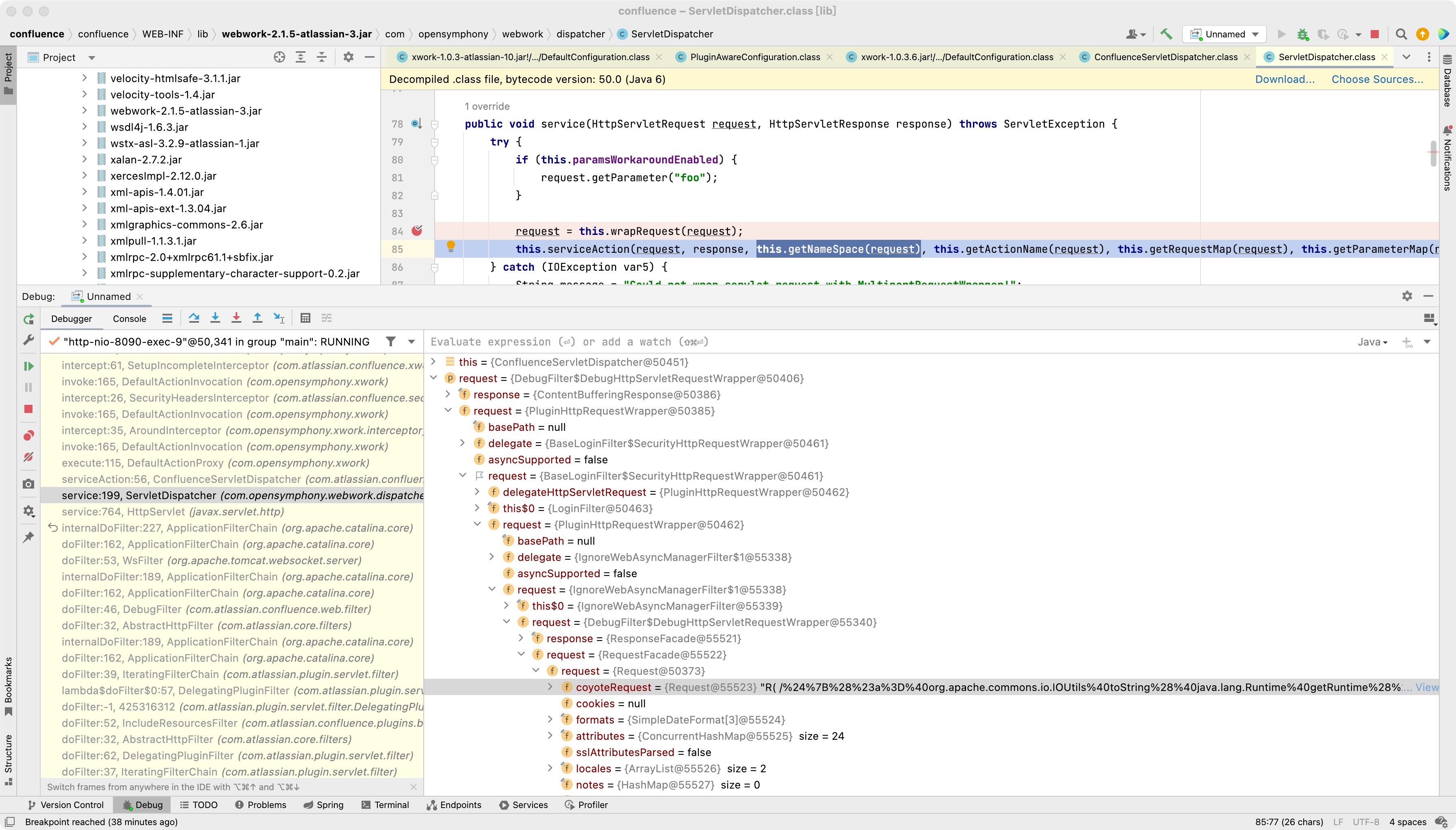Click the Collapse All icon in Project panel
The image size is (1456, 830).
[321, 57]
